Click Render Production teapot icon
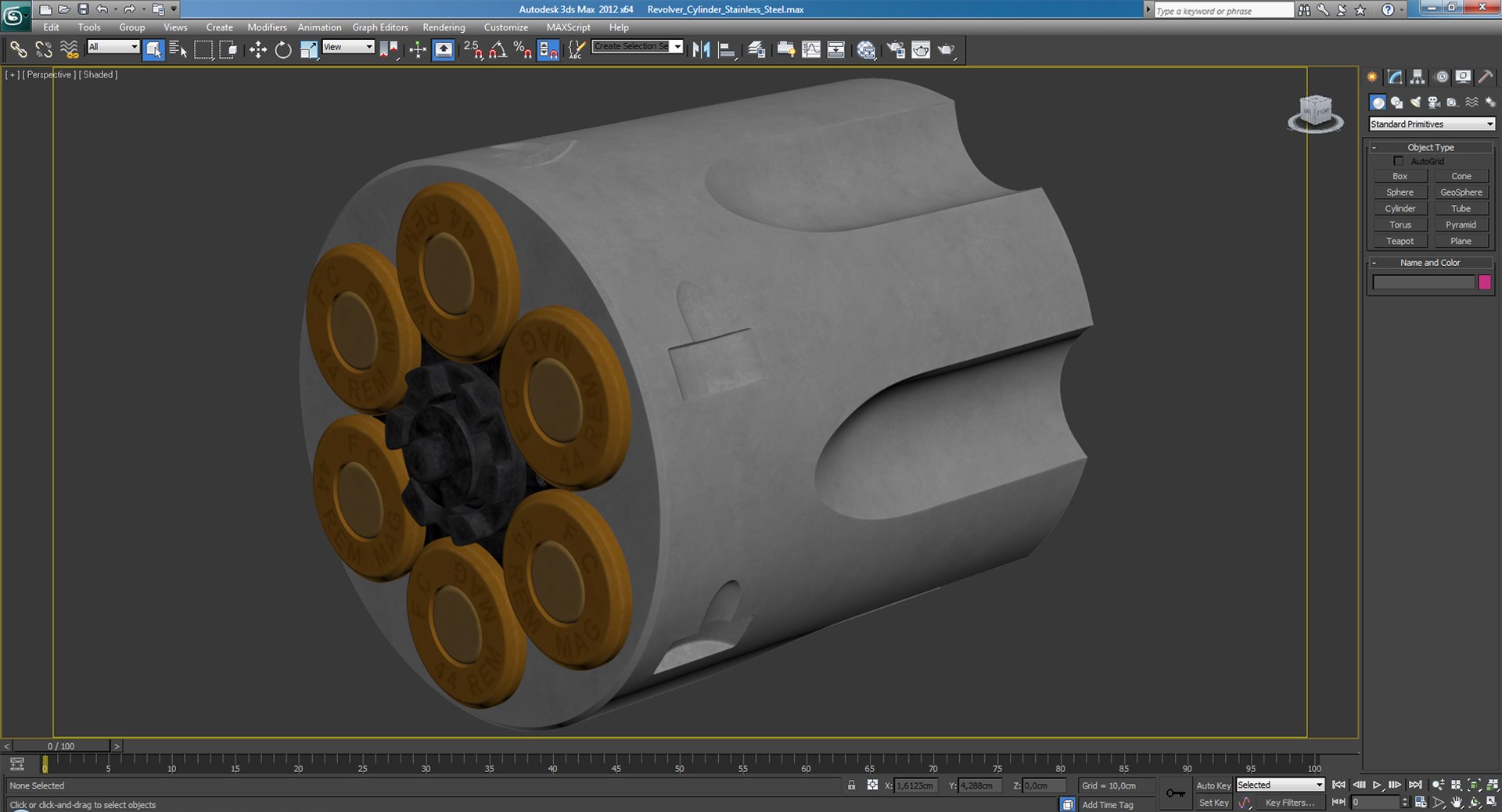The image size is (1502, 812). point(947,49)
